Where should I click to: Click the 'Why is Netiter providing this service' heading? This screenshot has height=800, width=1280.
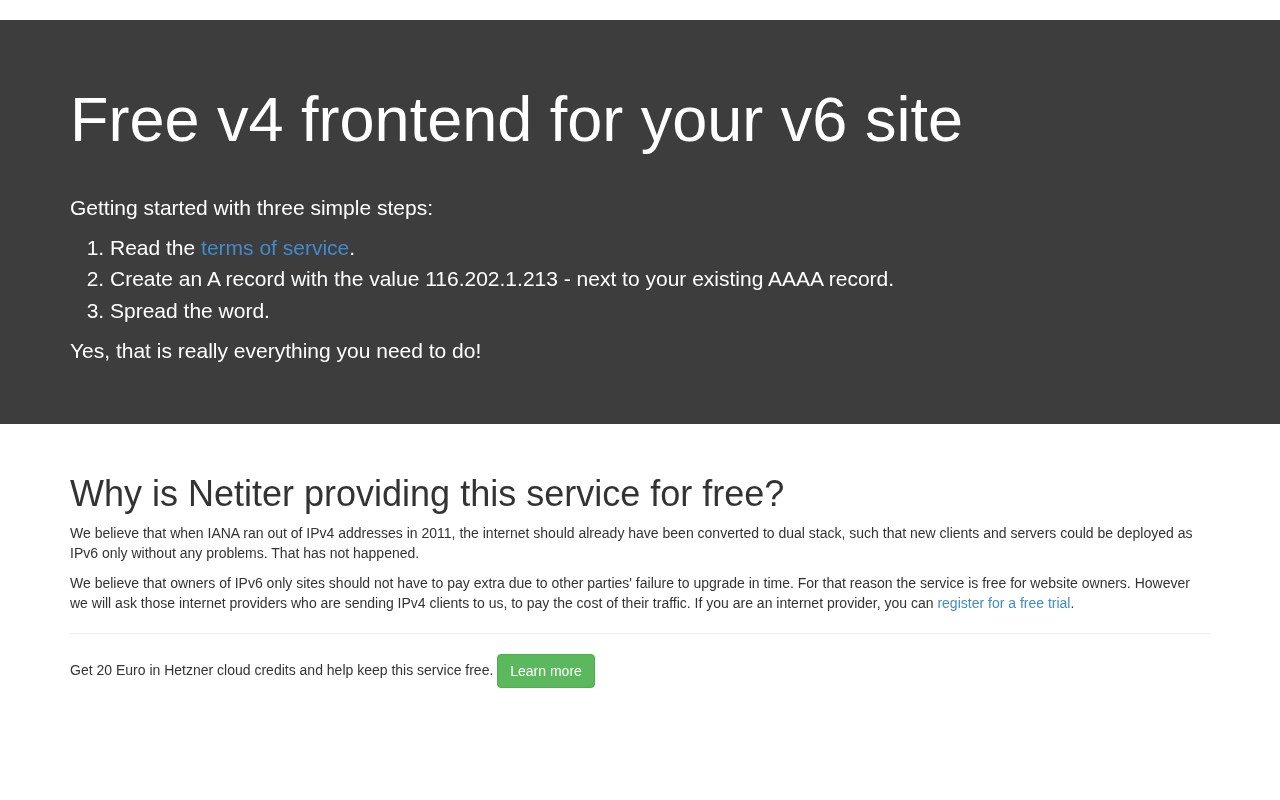427,494
